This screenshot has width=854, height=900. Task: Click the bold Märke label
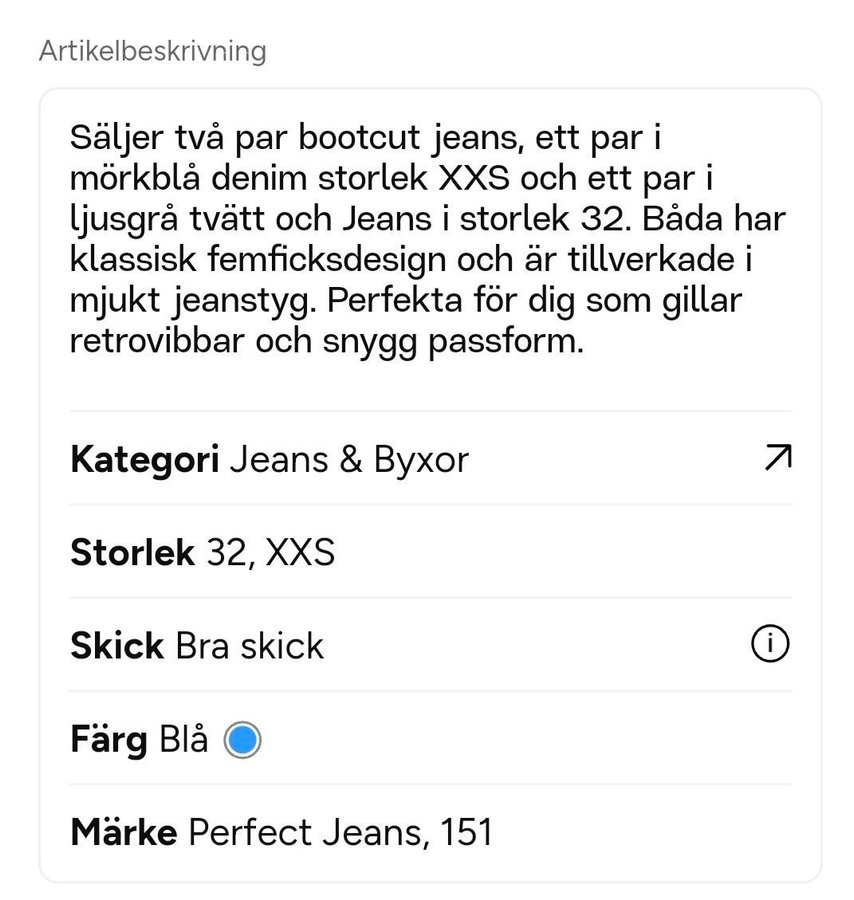124,832
